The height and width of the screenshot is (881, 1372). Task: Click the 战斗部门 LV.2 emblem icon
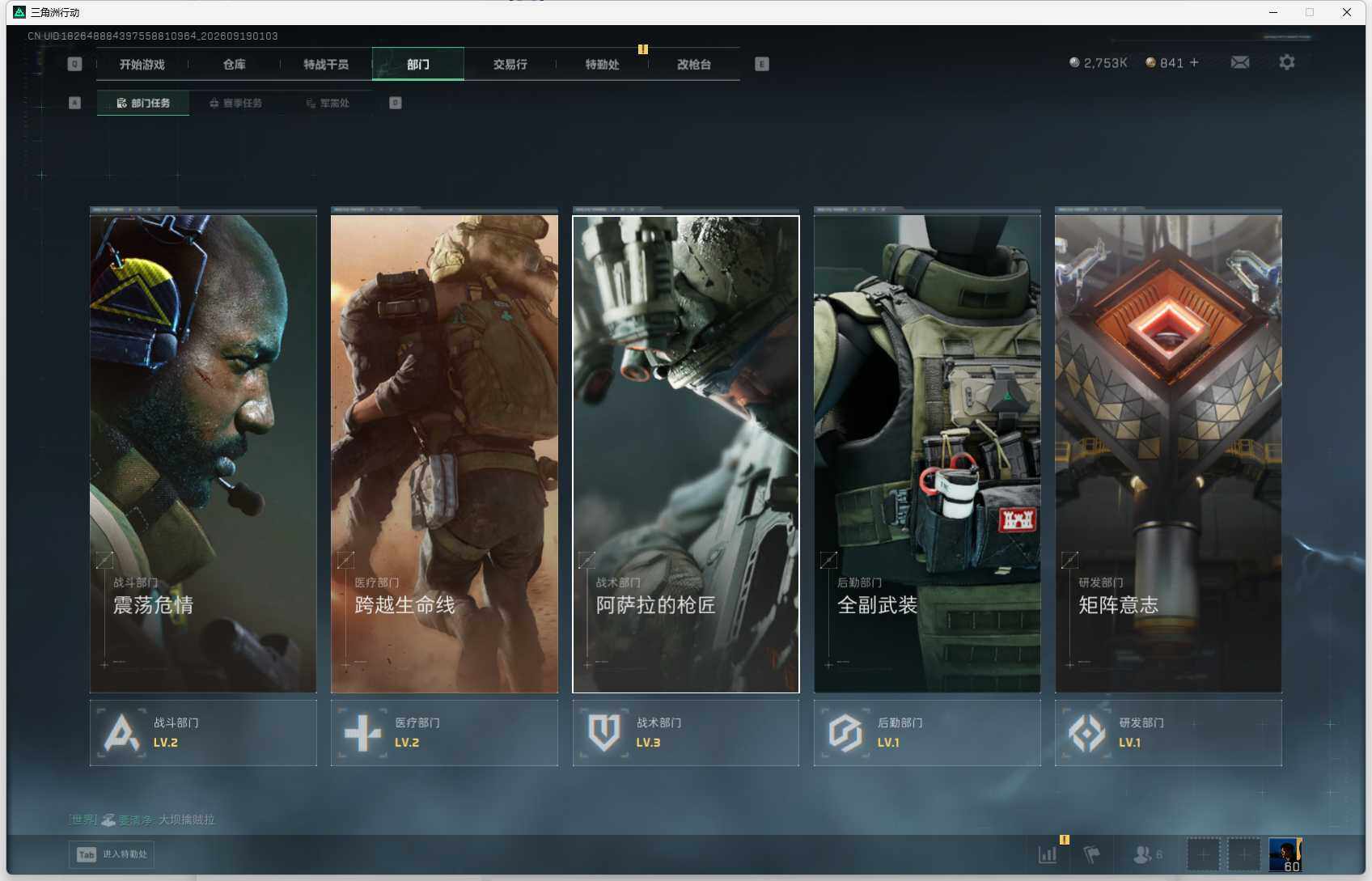click(x=122, y=732)
